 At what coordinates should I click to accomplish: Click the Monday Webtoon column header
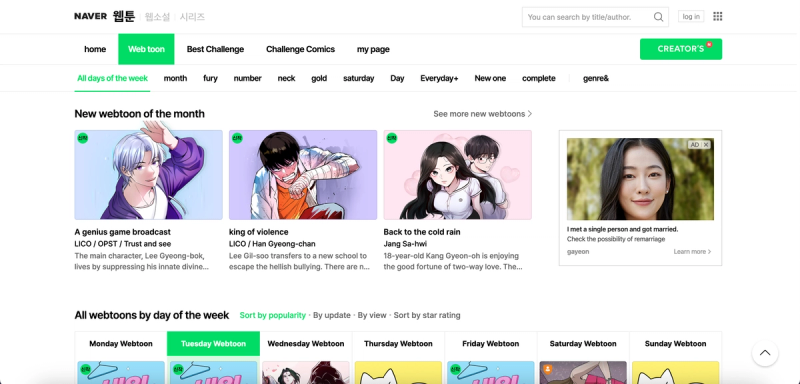(x=121, y=344)
